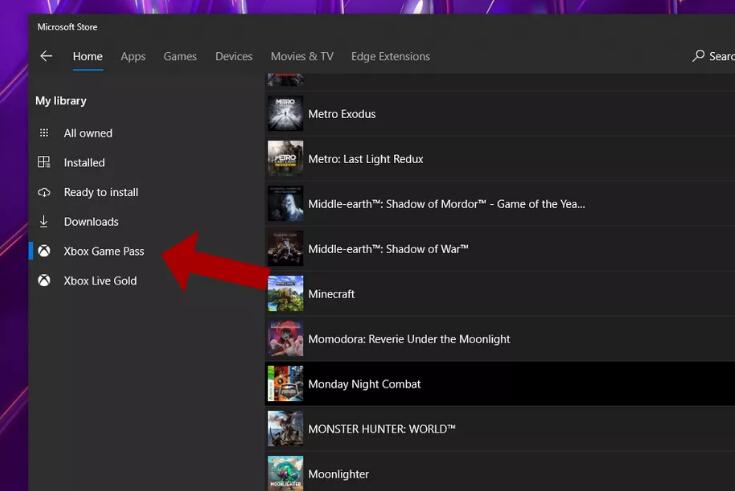Open the Minecraft title text
The width and height of the screenshot is (735, 491).
point(331,294)
